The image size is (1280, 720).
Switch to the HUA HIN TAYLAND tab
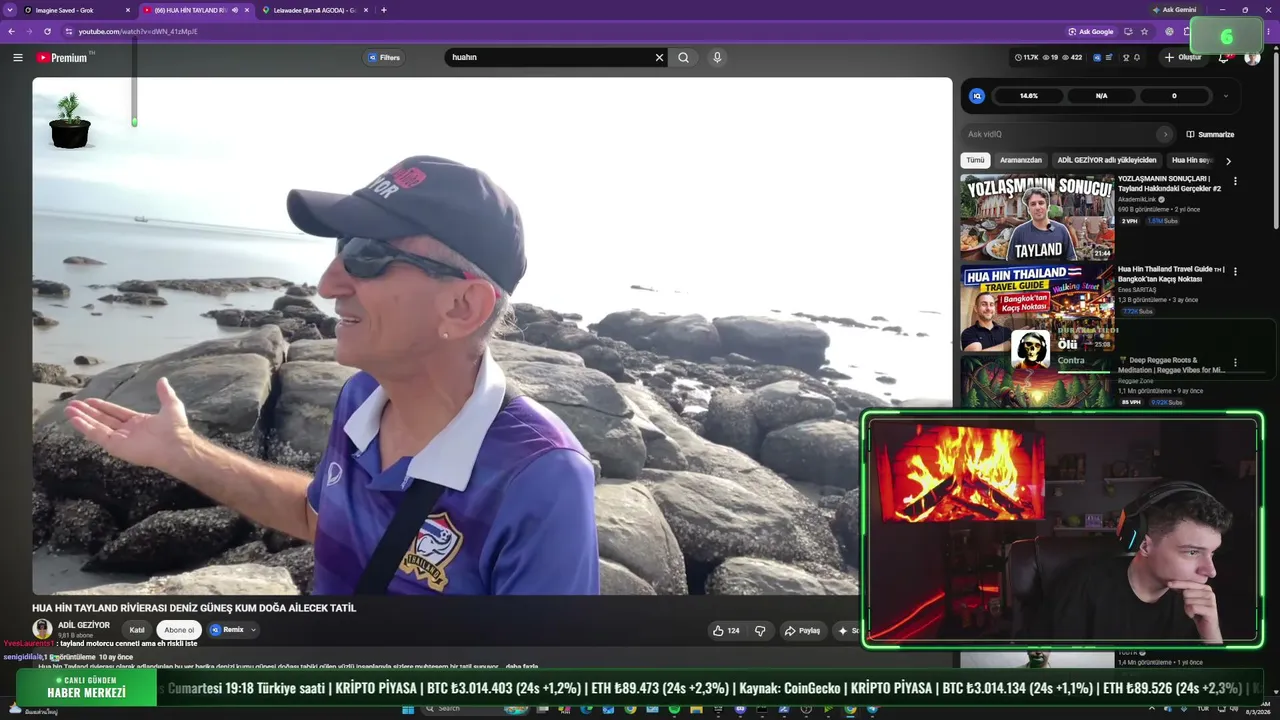tap(196, 10)
